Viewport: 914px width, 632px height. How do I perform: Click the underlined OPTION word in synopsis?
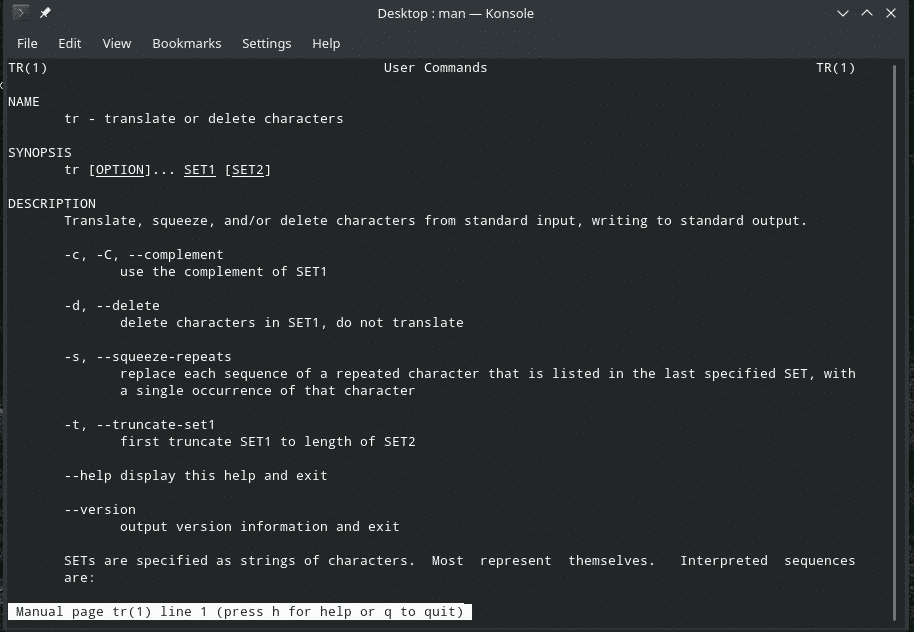[x=119, y=170]
